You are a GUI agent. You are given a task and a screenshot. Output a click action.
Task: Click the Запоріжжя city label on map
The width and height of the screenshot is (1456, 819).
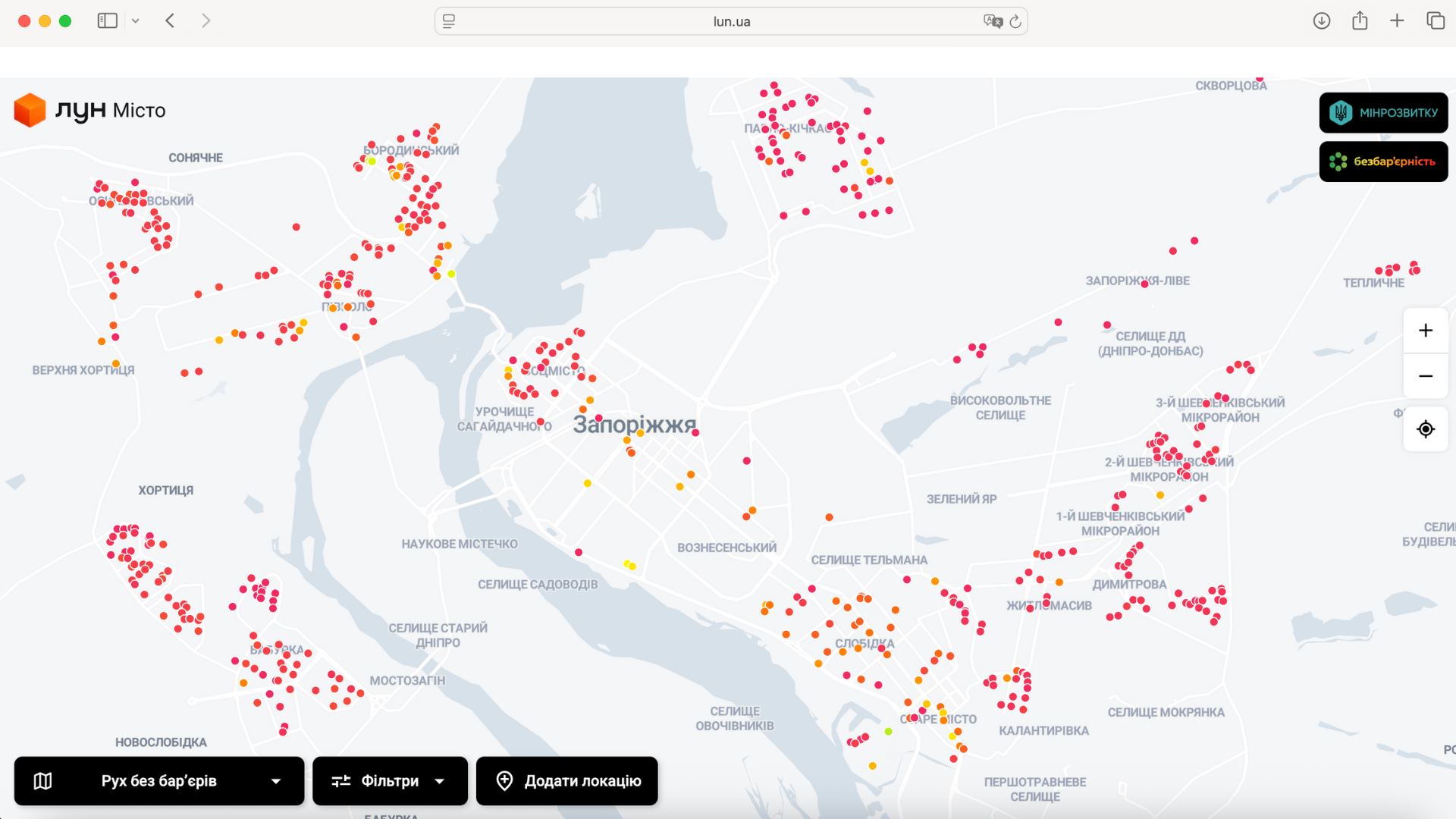pos(634,425)
